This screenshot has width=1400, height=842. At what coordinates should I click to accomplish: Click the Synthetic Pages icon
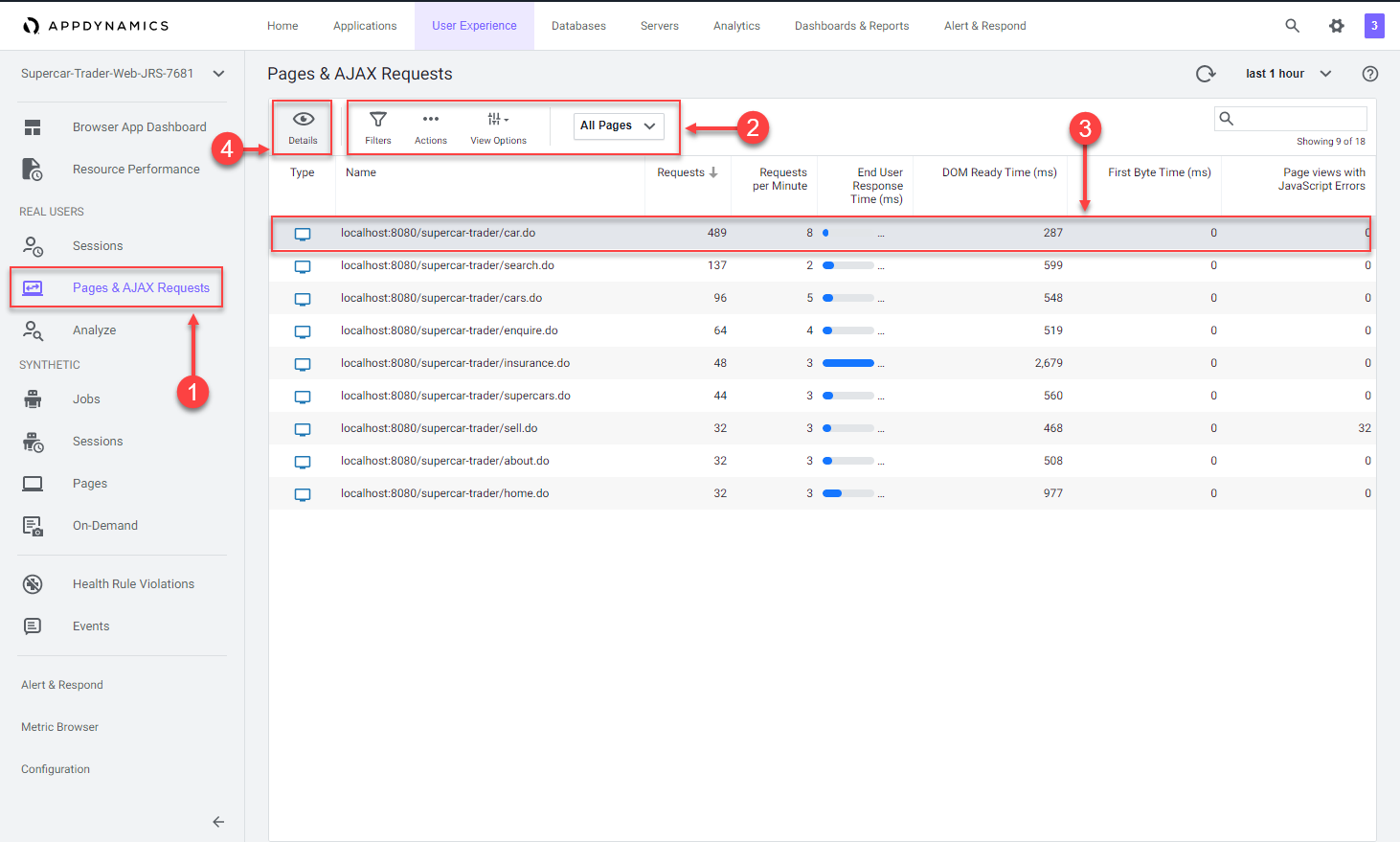[33, 484]
